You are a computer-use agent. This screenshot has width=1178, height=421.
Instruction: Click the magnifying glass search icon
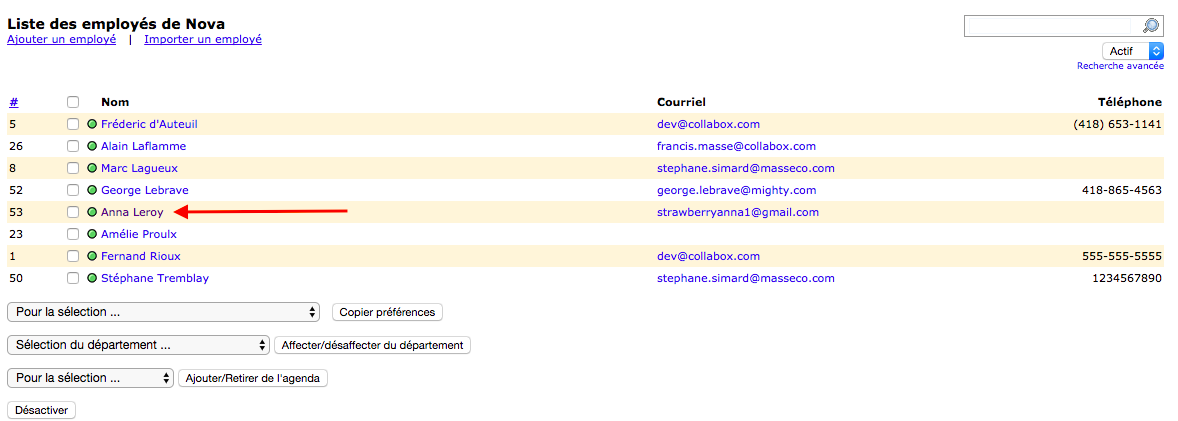tap(1151, 26)
